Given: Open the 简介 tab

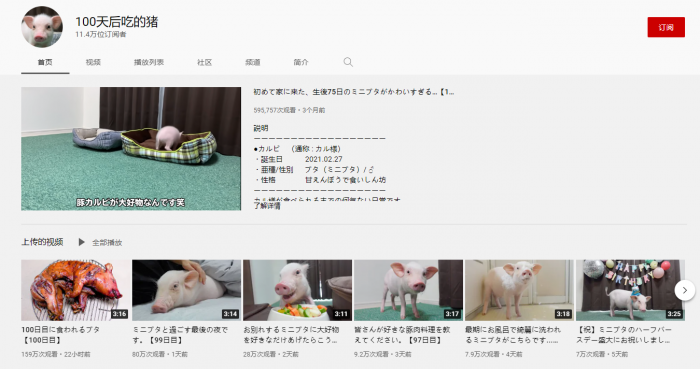Looking at the screenshot, I should tap(301, 62).
